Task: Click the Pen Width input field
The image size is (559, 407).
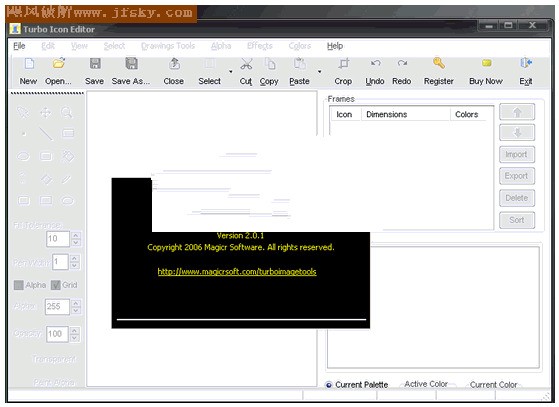Action: [60, 262]
